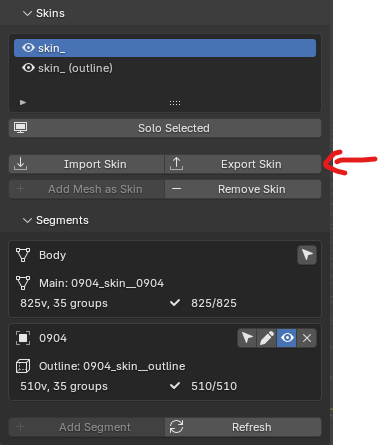The width and height of the screenshot is (378, 445).
Task: Click the Segments panel title
Action: click(x=62, y=220)
